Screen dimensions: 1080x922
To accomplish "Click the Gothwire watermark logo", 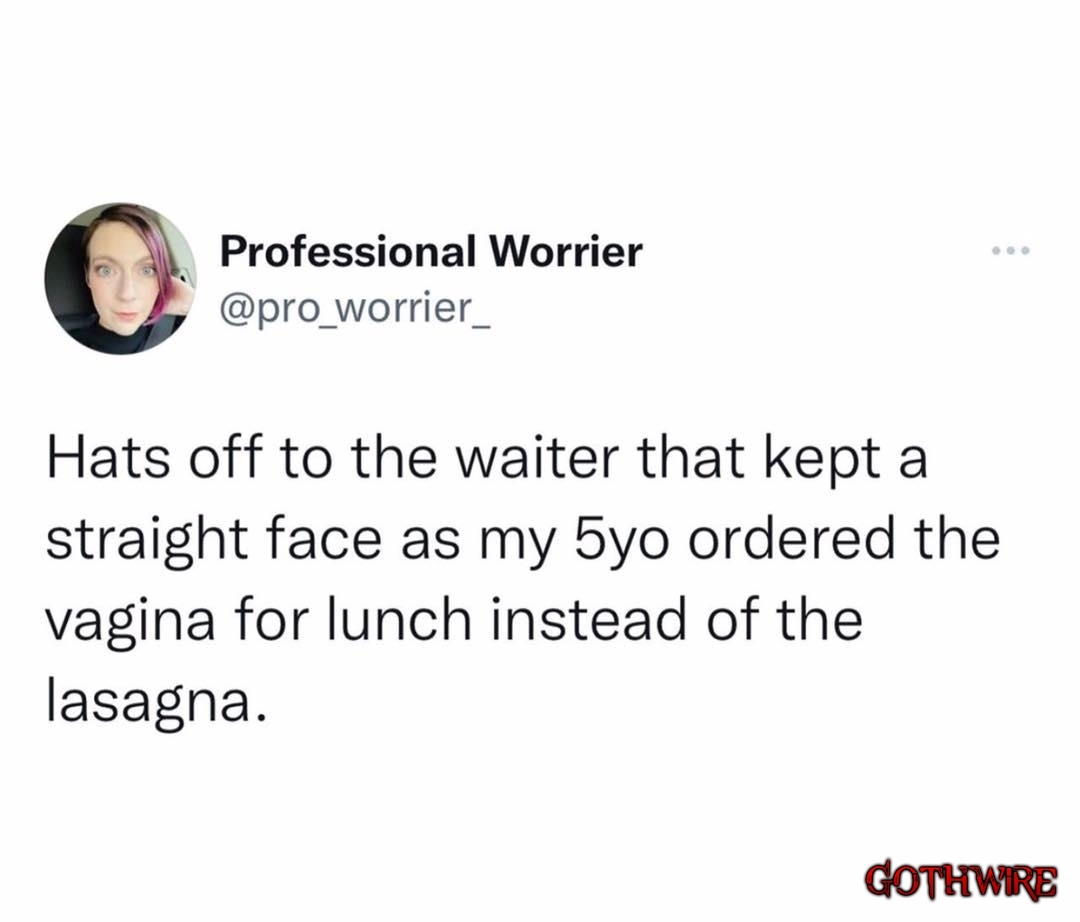I will coord(961,879).
